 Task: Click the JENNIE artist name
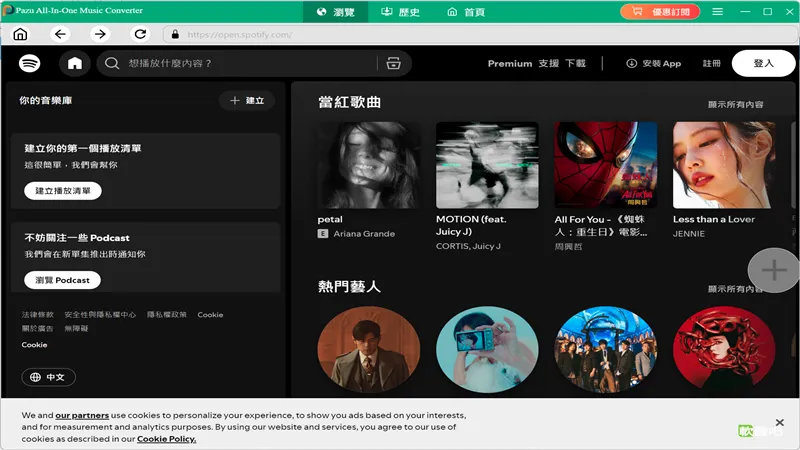point(689,234)
